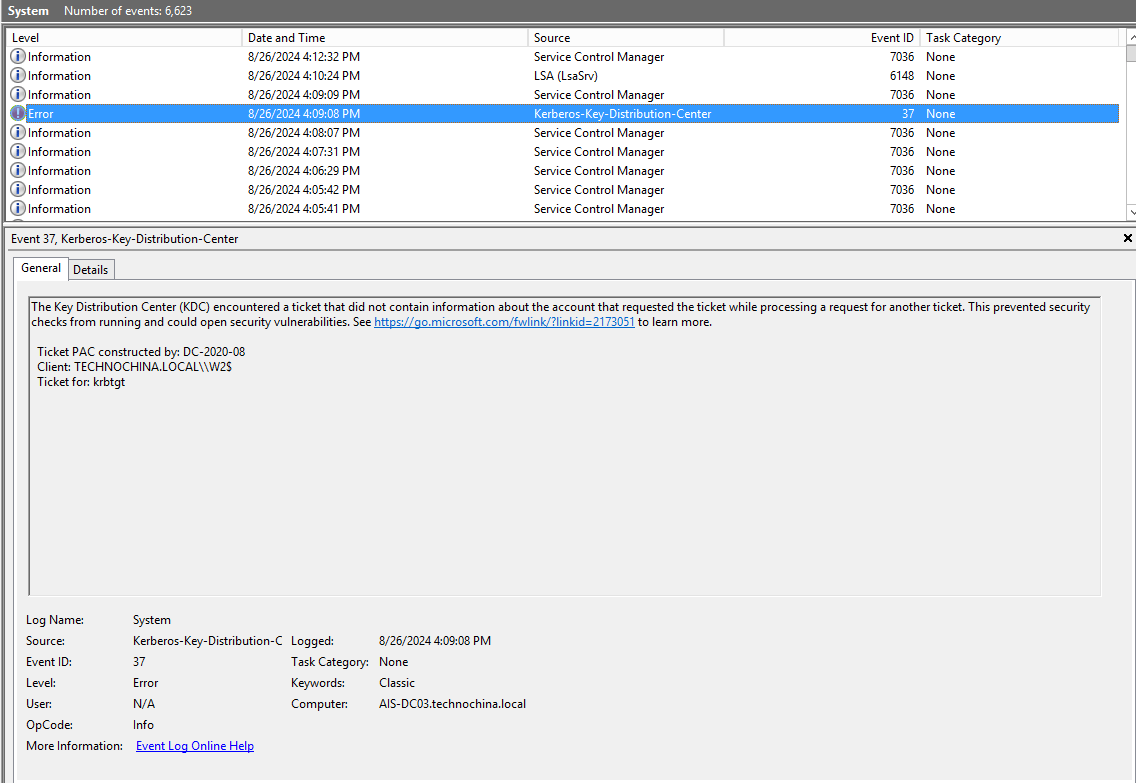Click the Computer value AIS-DC03.technochina.local

[x=452, y=704]
